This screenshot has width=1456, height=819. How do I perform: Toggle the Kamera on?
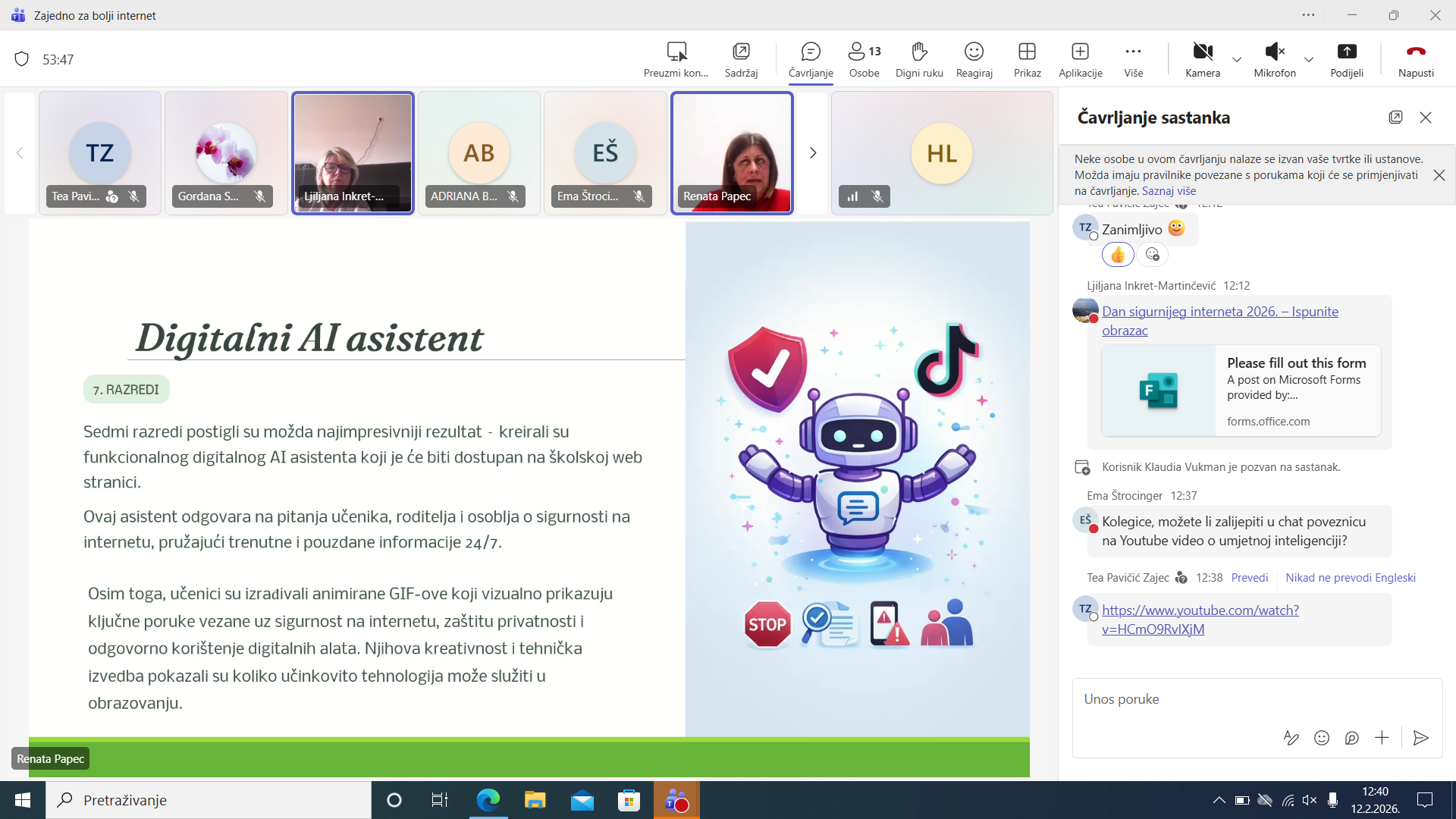click(1203, 52)
